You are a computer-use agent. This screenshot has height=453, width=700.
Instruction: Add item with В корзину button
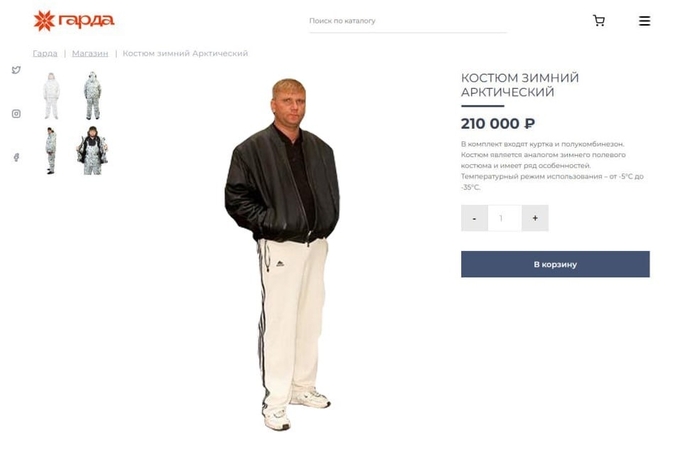click(x=555, y=264)
